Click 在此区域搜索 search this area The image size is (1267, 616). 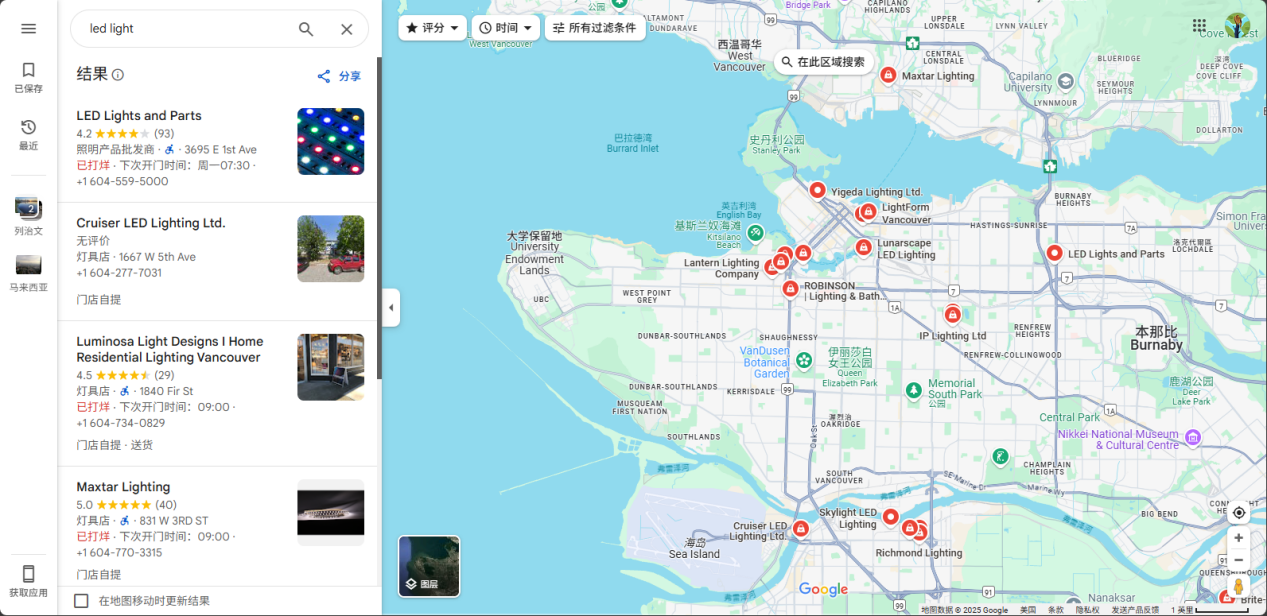[x=823, y=62]
